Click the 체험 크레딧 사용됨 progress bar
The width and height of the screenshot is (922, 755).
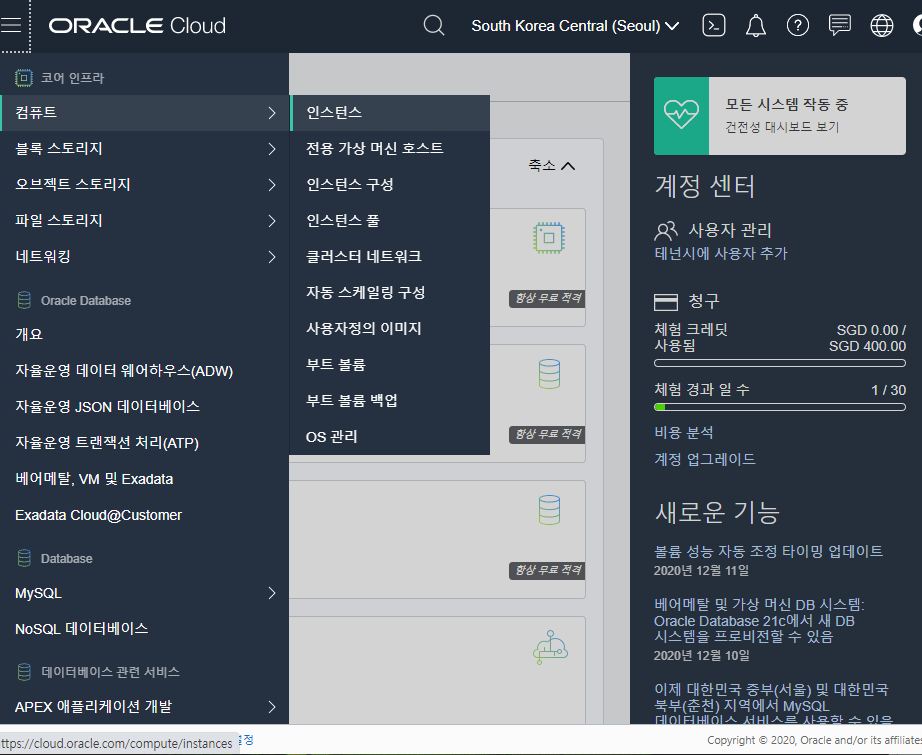pos(780,363)
